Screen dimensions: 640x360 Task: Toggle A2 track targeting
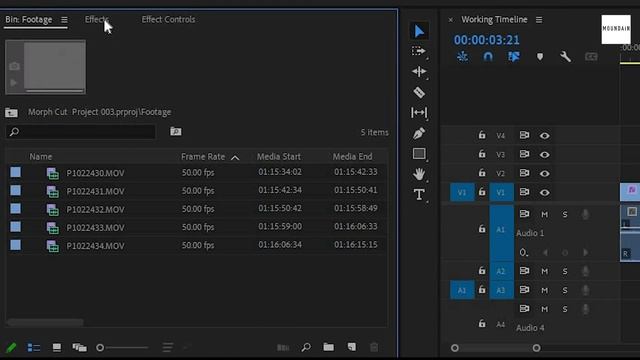pos(501,271)
